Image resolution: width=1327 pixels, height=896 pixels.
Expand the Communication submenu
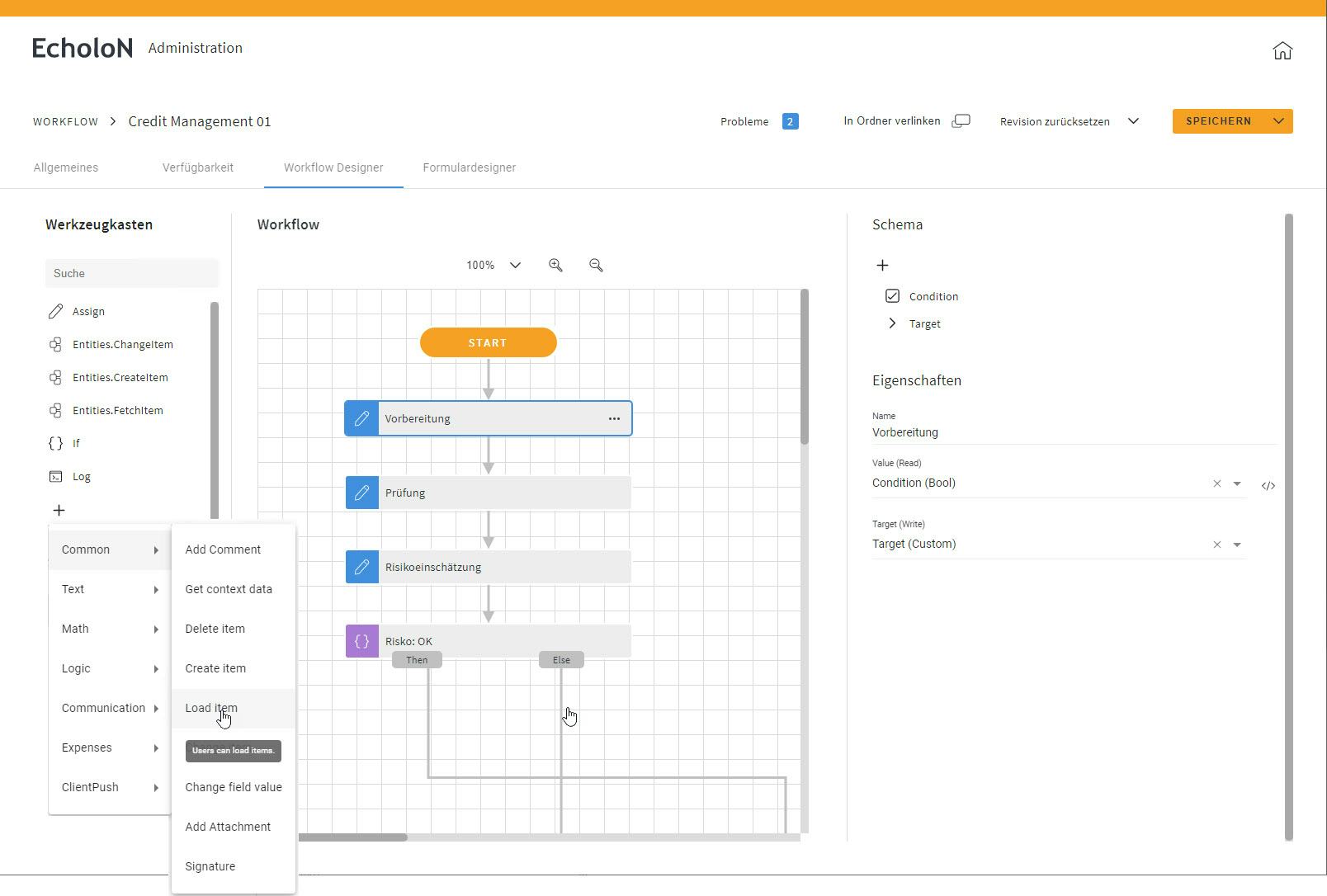click(110, 708)
